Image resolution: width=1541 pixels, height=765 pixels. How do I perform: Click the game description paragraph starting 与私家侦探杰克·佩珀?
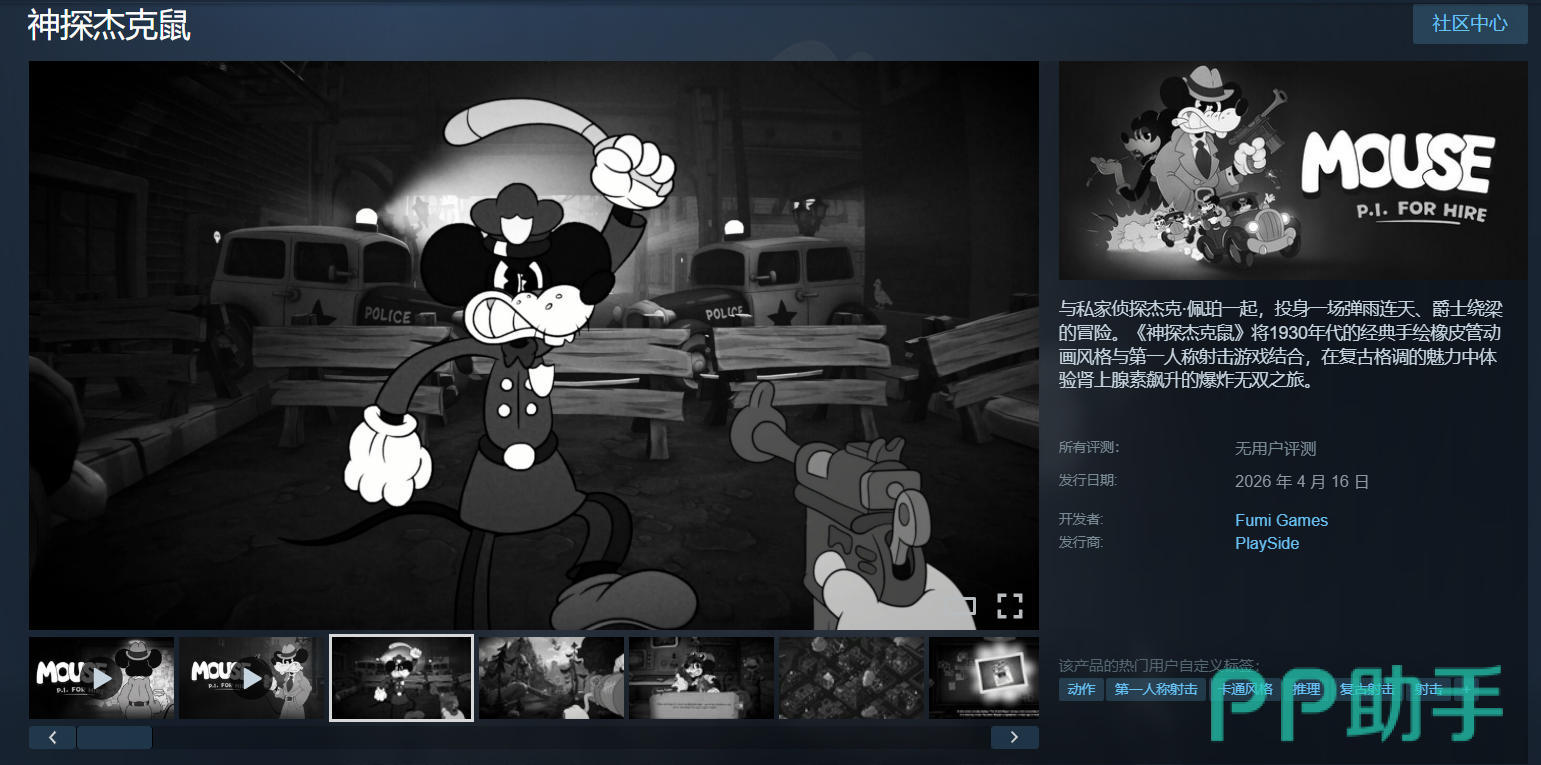(1279, 345)
